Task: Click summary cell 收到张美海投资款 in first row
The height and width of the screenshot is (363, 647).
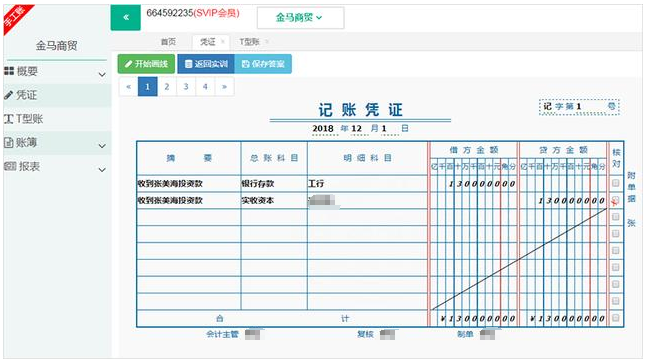Action: [x=189, y=184]
